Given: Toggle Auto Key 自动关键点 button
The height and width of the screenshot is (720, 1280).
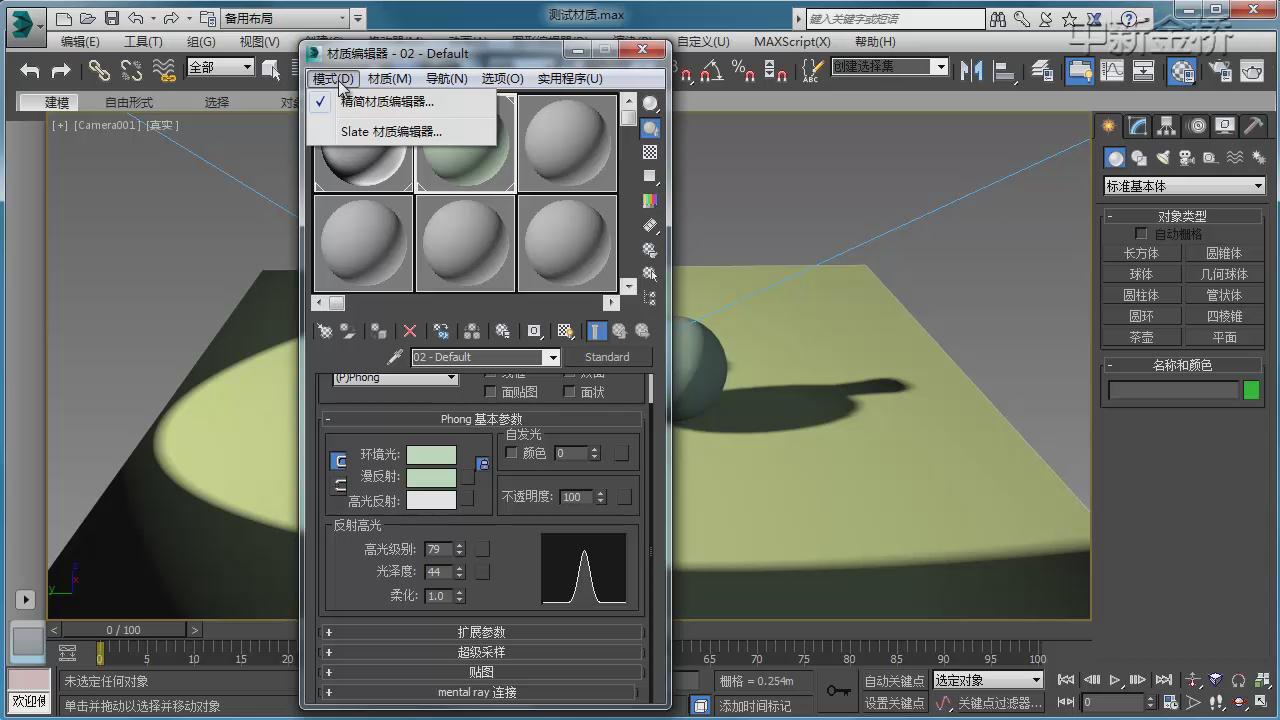Looking at the screenshot, I should click(894, 680).
